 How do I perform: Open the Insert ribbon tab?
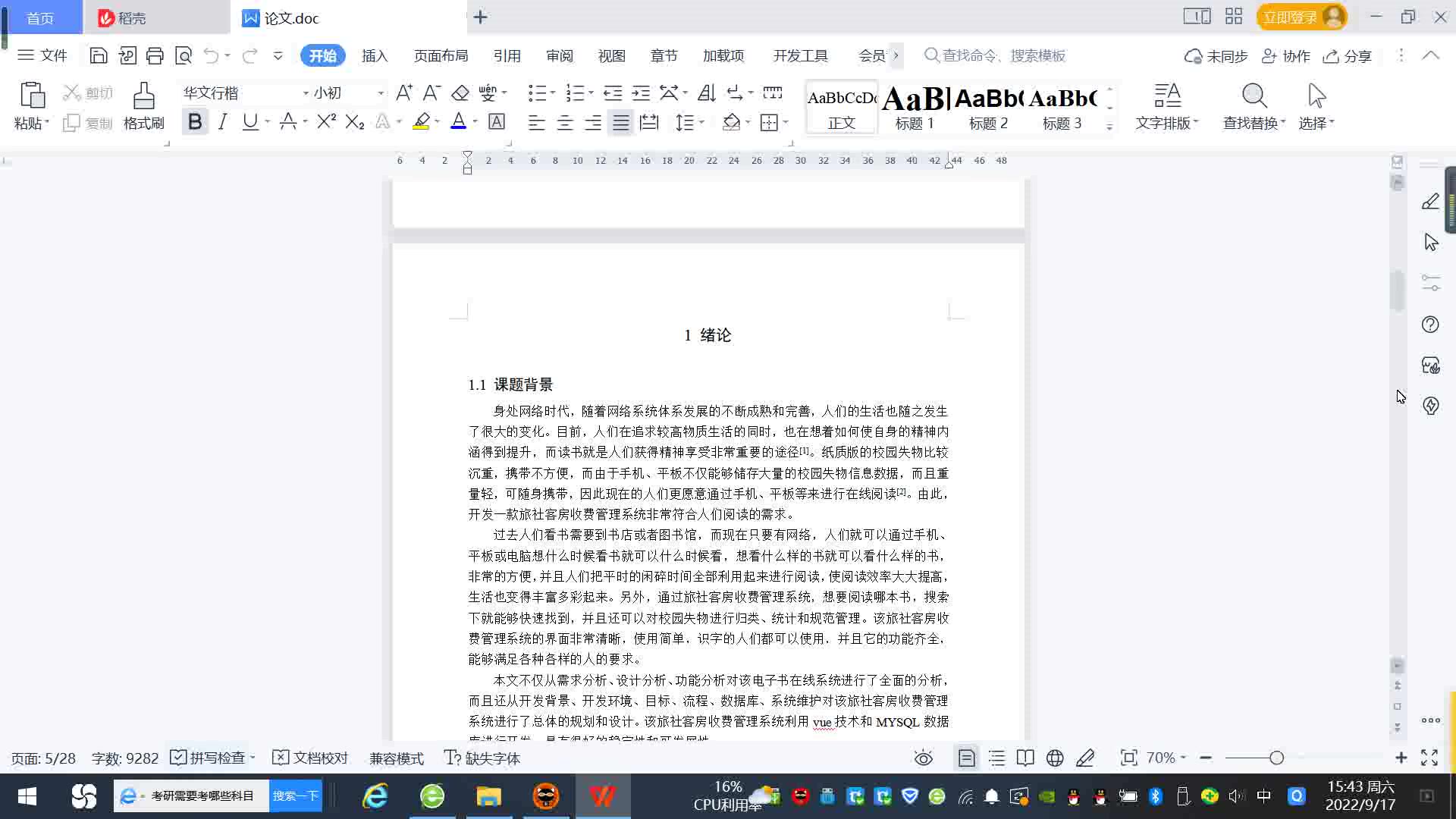pos(375,55)
